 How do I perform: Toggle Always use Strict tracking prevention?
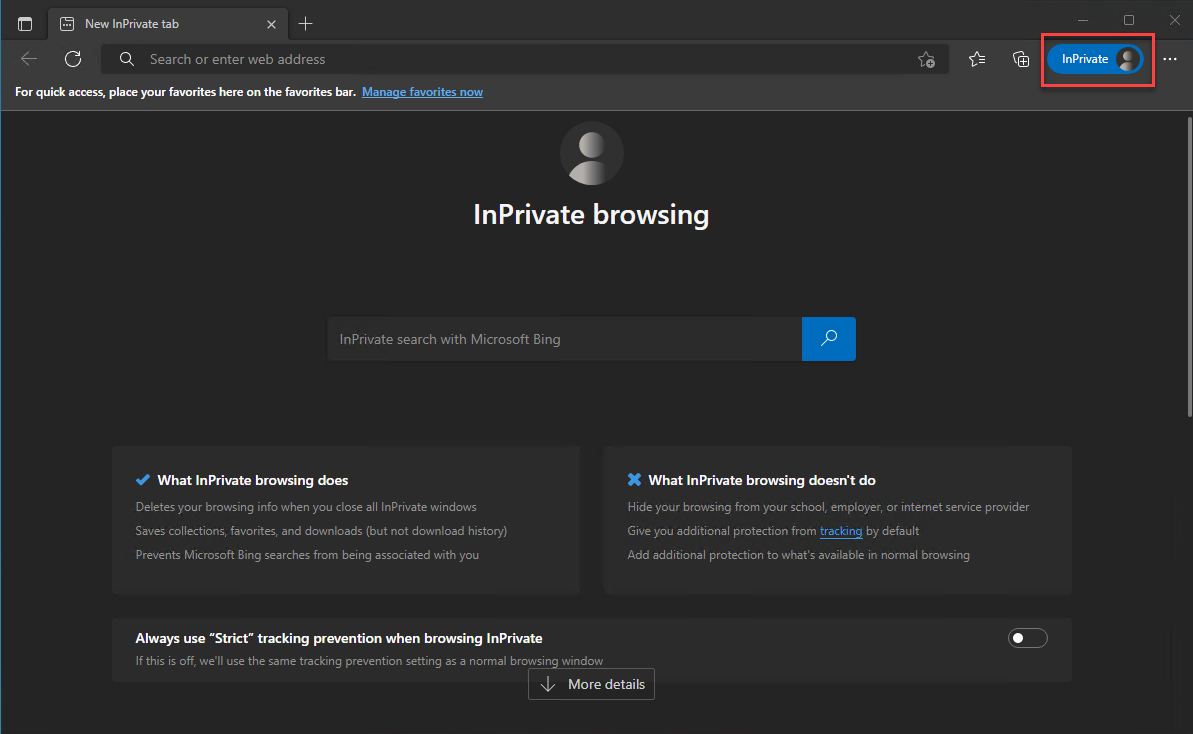click(1027, 638)
